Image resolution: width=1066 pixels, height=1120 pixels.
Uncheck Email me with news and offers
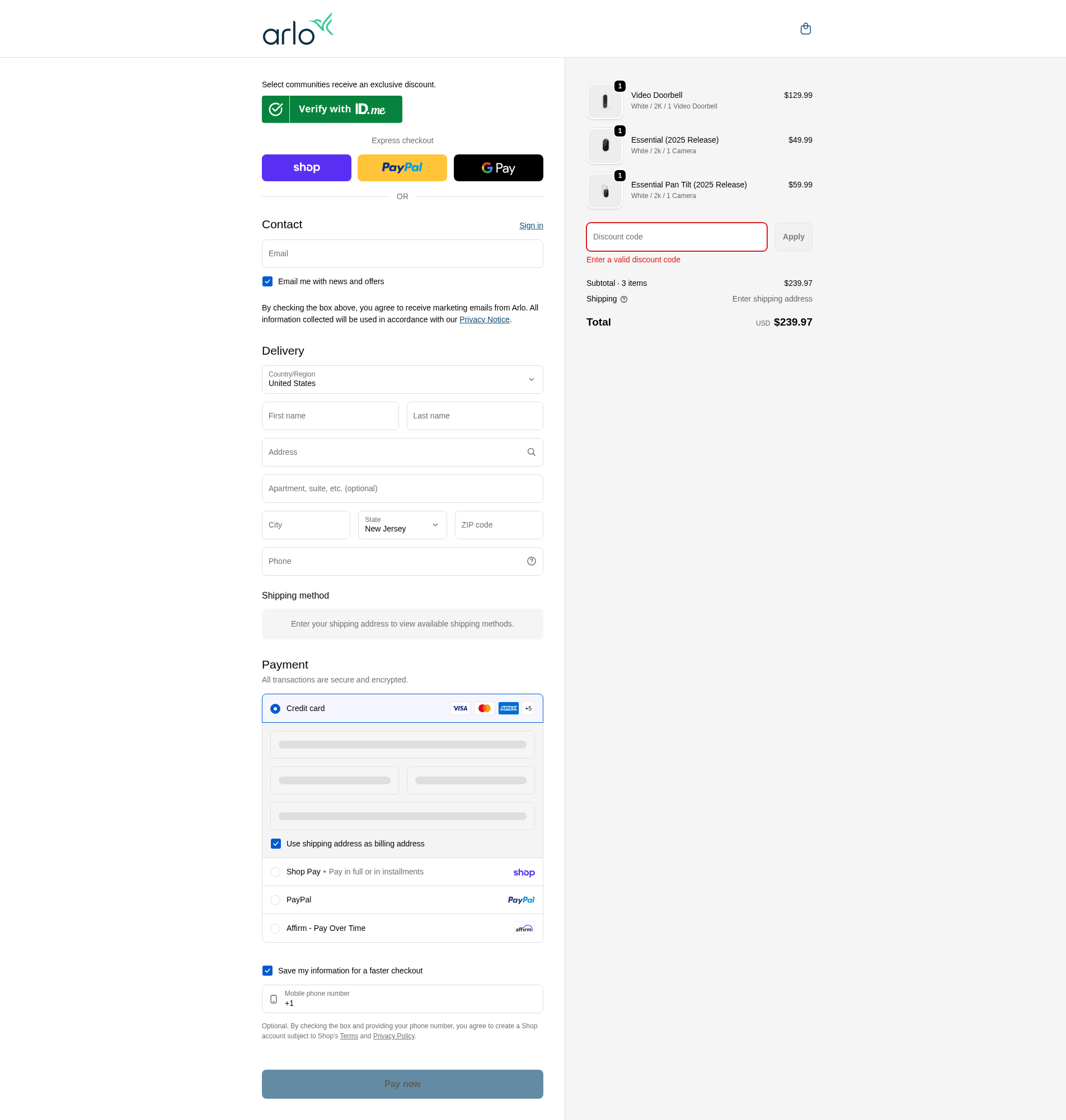[x=267, y=281]
